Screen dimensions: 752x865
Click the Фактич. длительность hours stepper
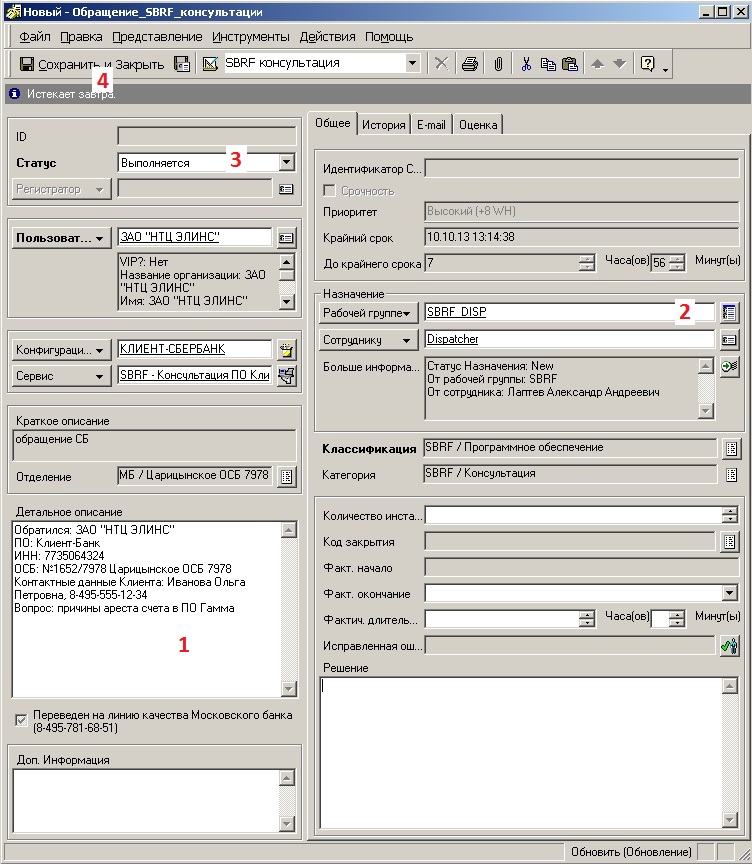pos(587,619)
